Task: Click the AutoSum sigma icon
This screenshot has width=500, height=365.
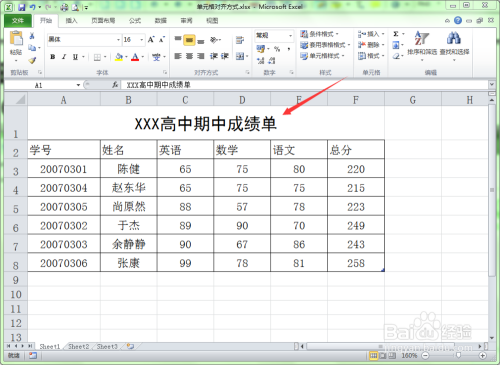Action: click(x=396, y=34)
